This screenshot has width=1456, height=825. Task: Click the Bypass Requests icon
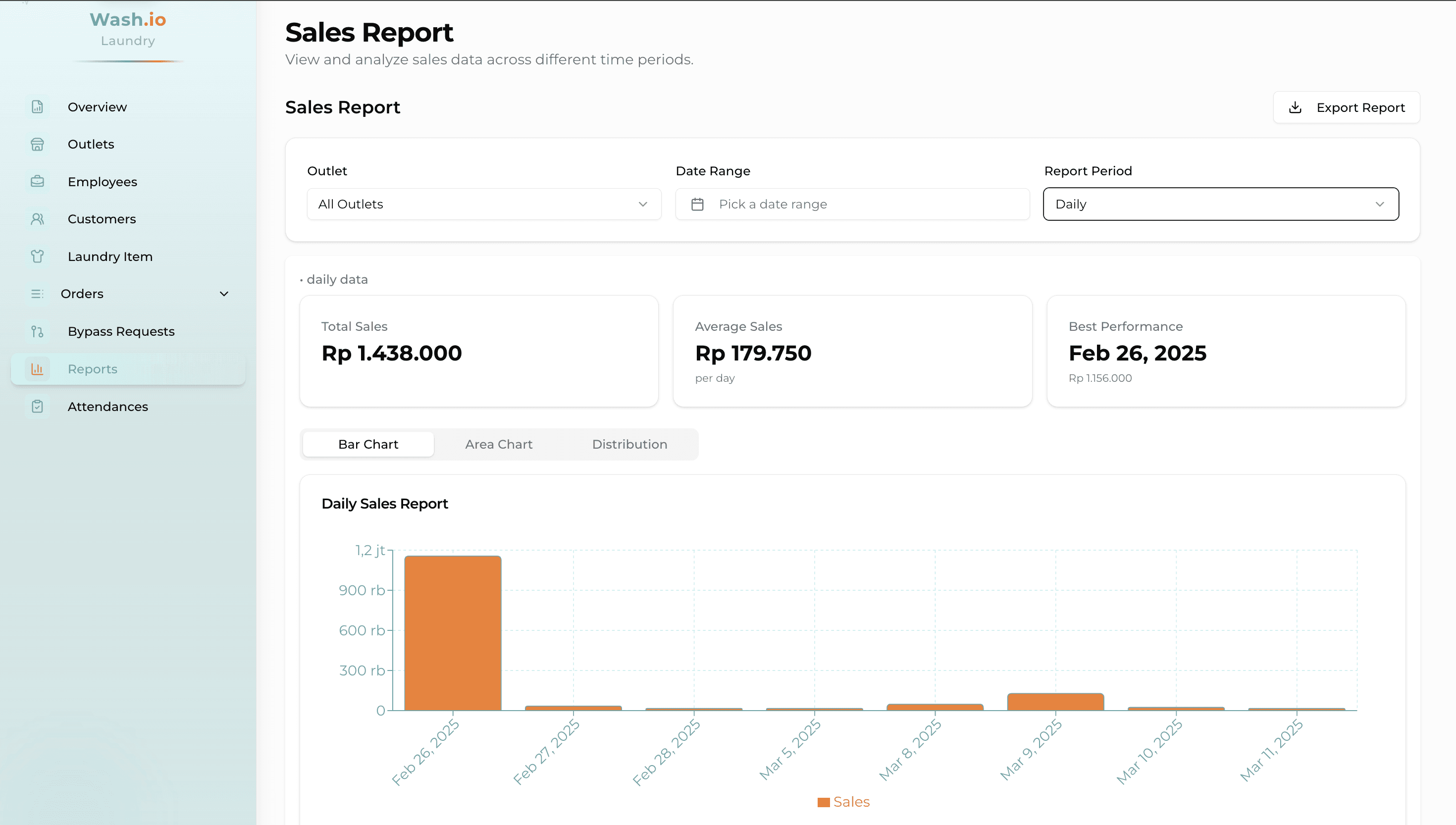(37, 331)
